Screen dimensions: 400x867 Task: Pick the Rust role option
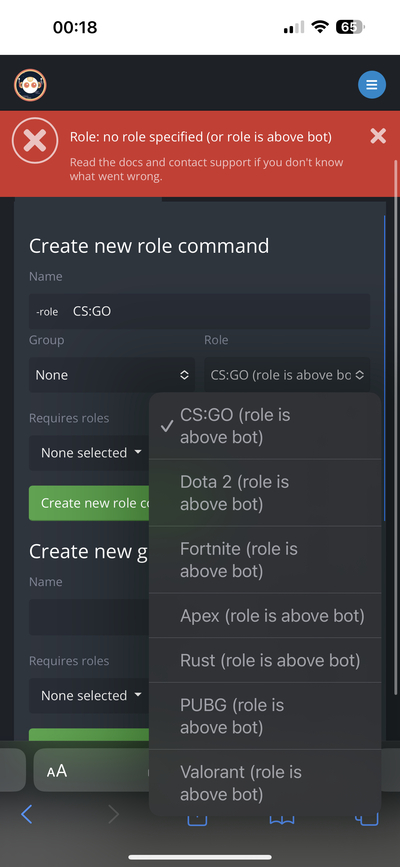(x=265, y=660)
